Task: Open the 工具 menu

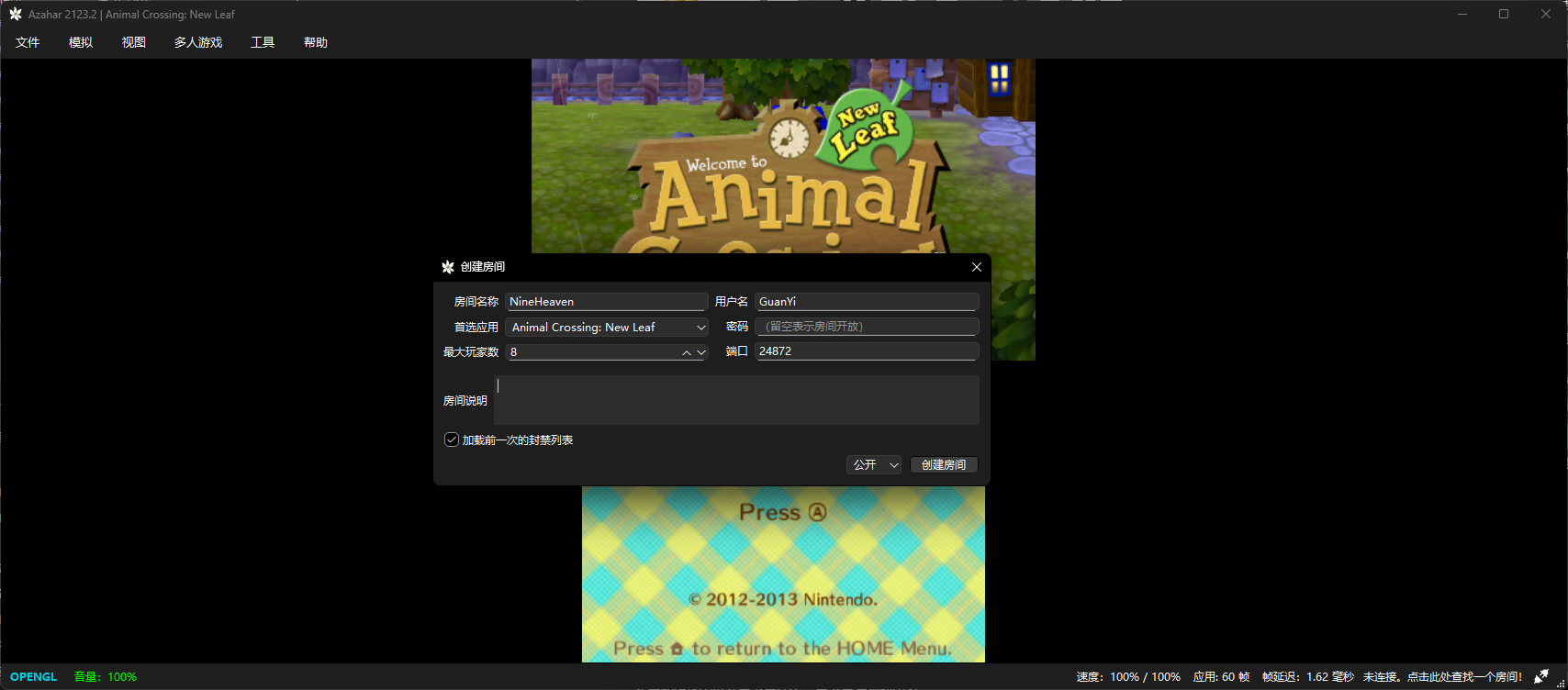Action: 263,42
